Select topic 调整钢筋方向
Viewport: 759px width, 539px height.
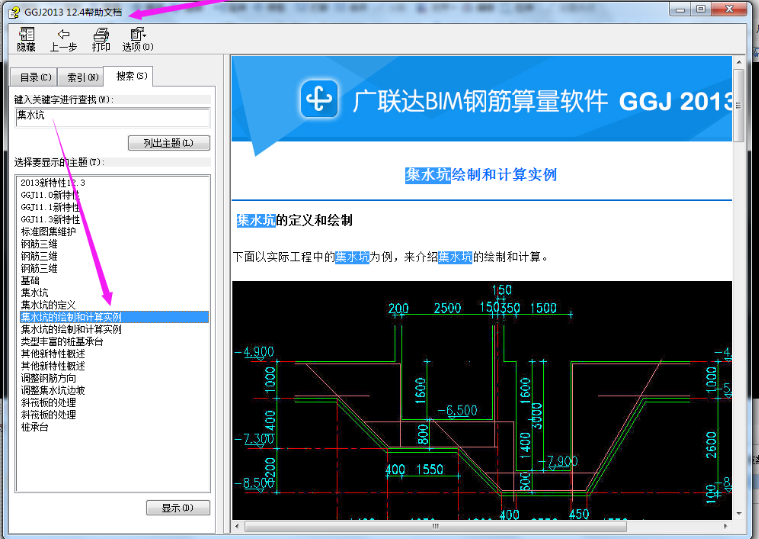point(48,378)
